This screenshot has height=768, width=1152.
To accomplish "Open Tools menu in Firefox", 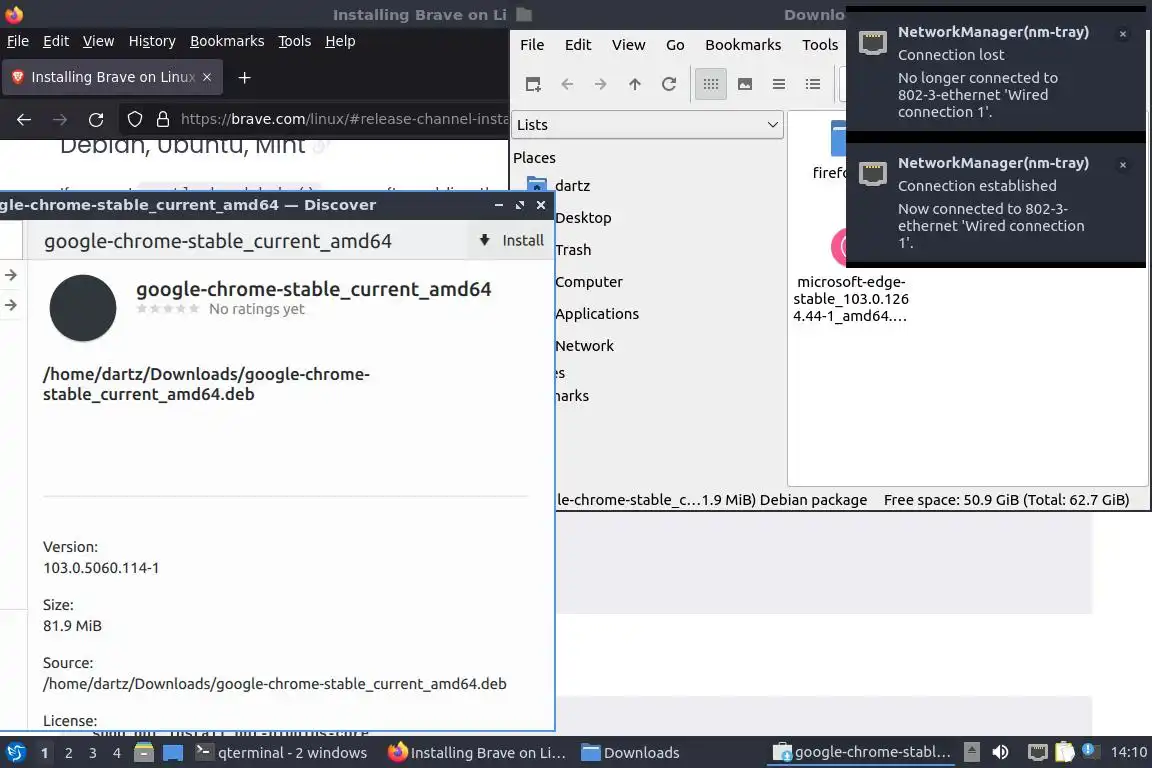I will pyautogui.click(x=295, y=41).
